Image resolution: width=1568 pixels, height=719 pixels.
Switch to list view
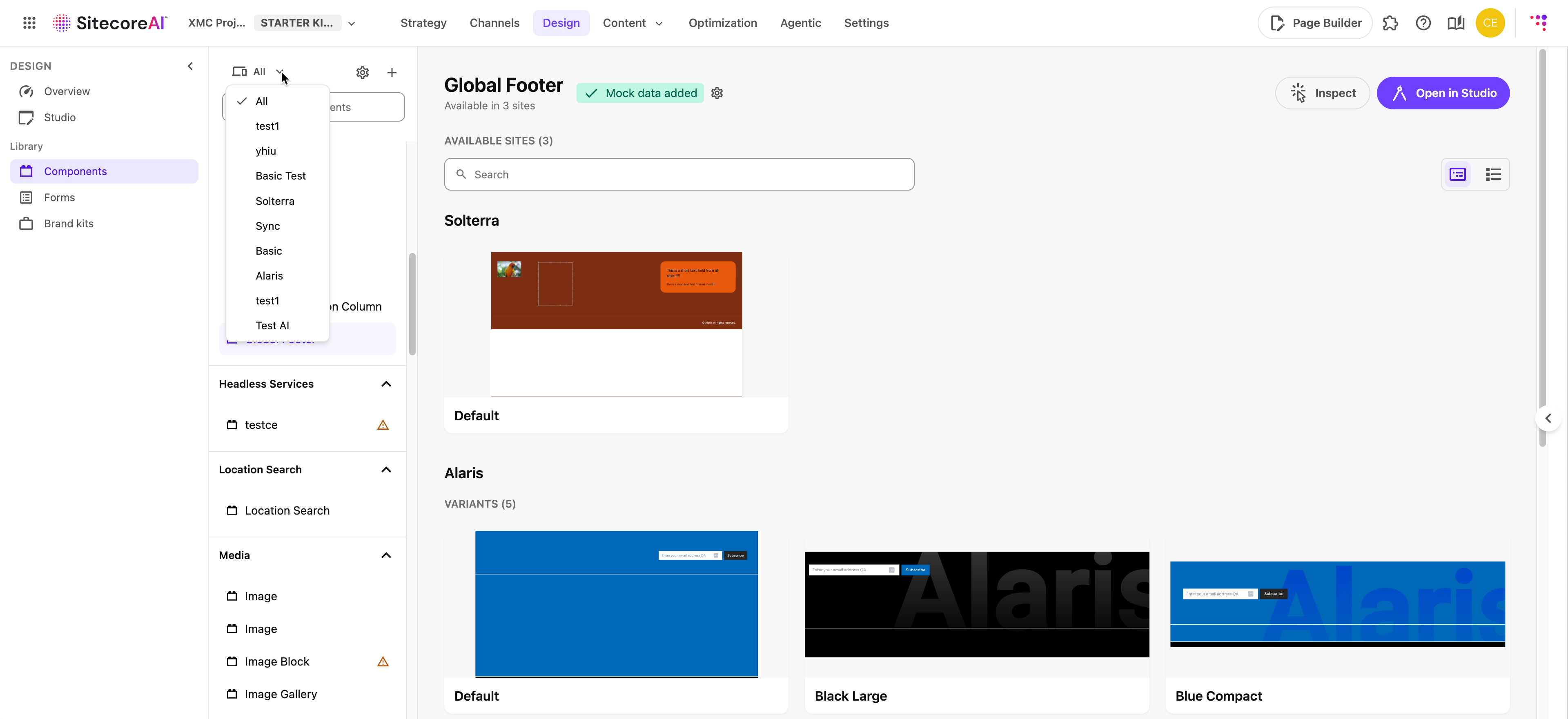1493,175
